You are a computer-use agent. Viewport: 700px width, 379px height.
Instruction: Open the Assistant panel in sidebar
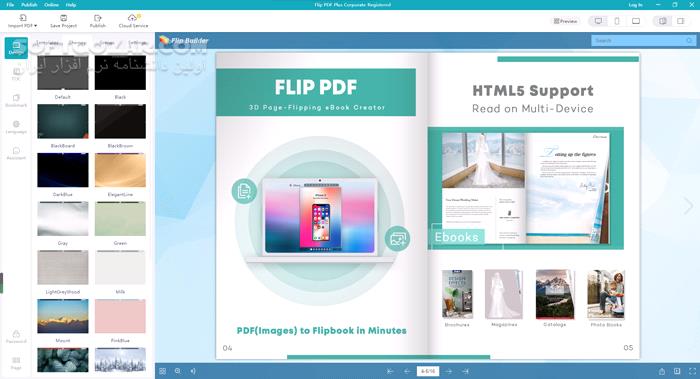pyautogui.click(x=16, y=153)
